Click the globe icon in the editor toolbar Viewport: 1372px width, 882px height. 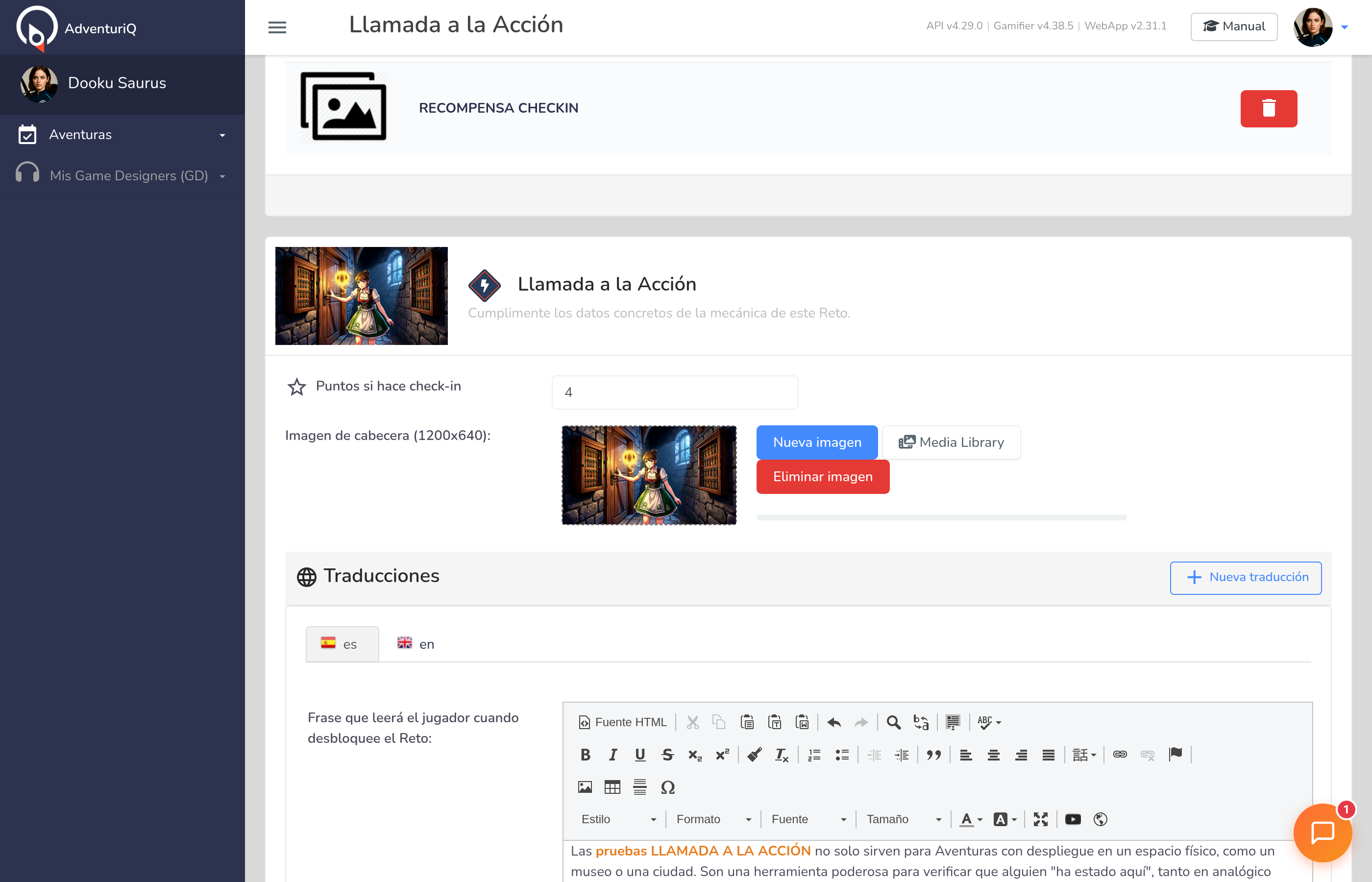point(1101,820)
